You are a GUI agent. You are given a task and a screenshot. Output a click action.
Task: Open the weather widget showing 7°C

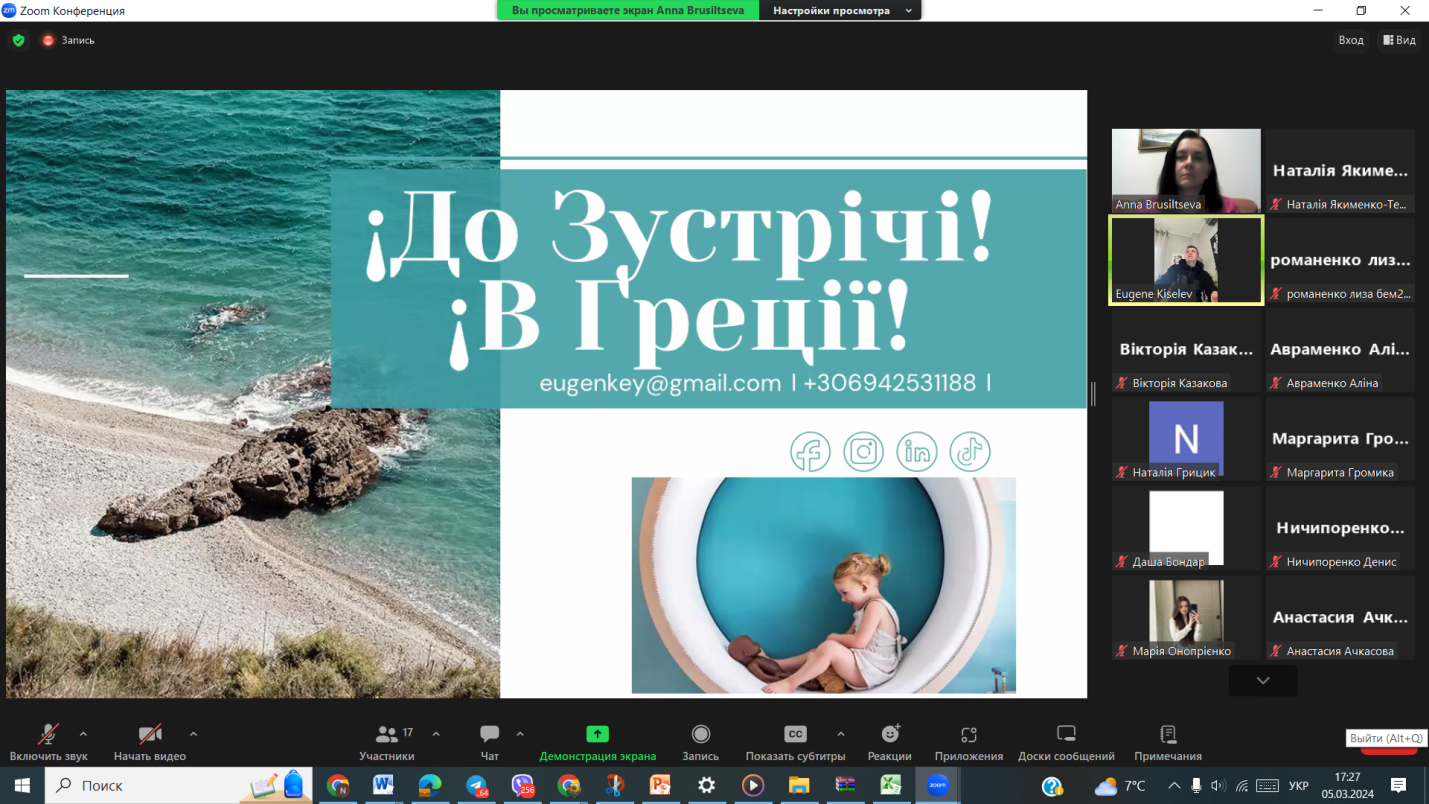tap(1120, 786)
